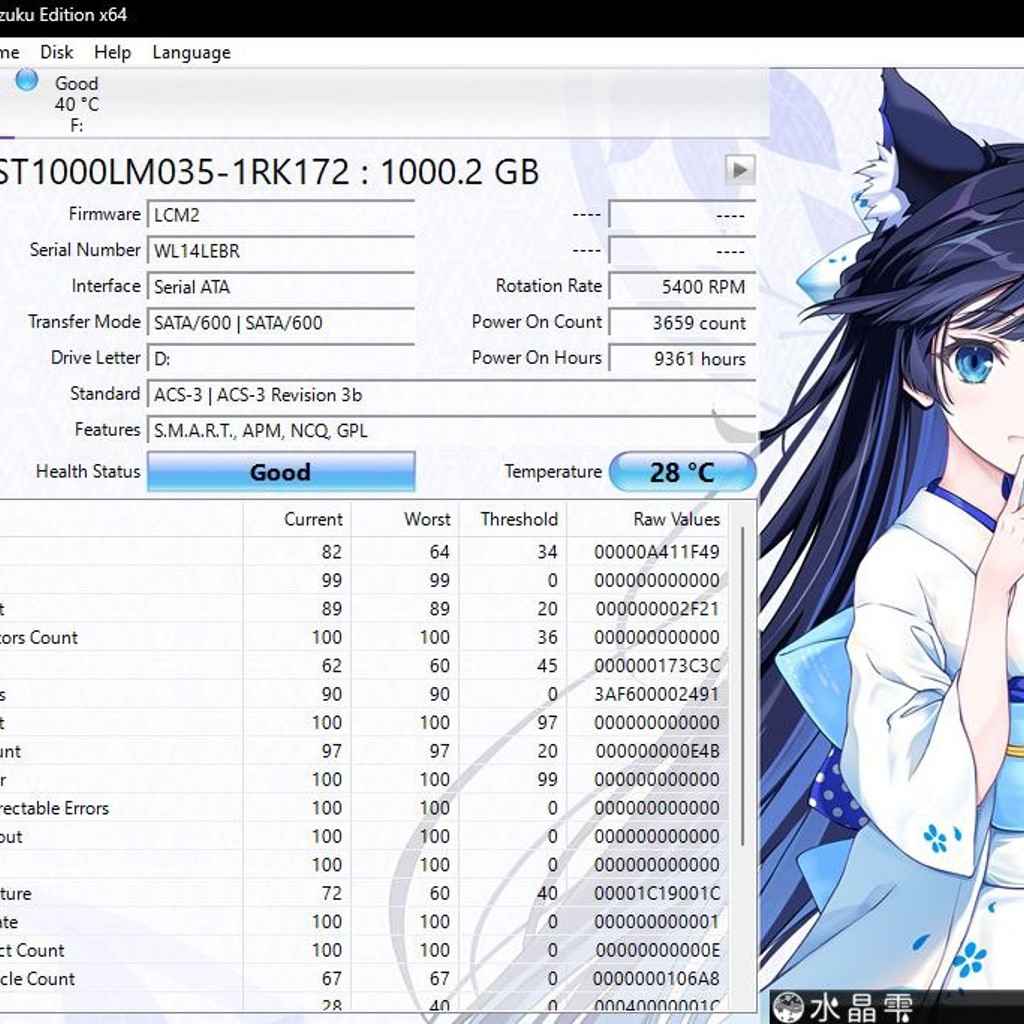Open the Language menu

(191, 52)
